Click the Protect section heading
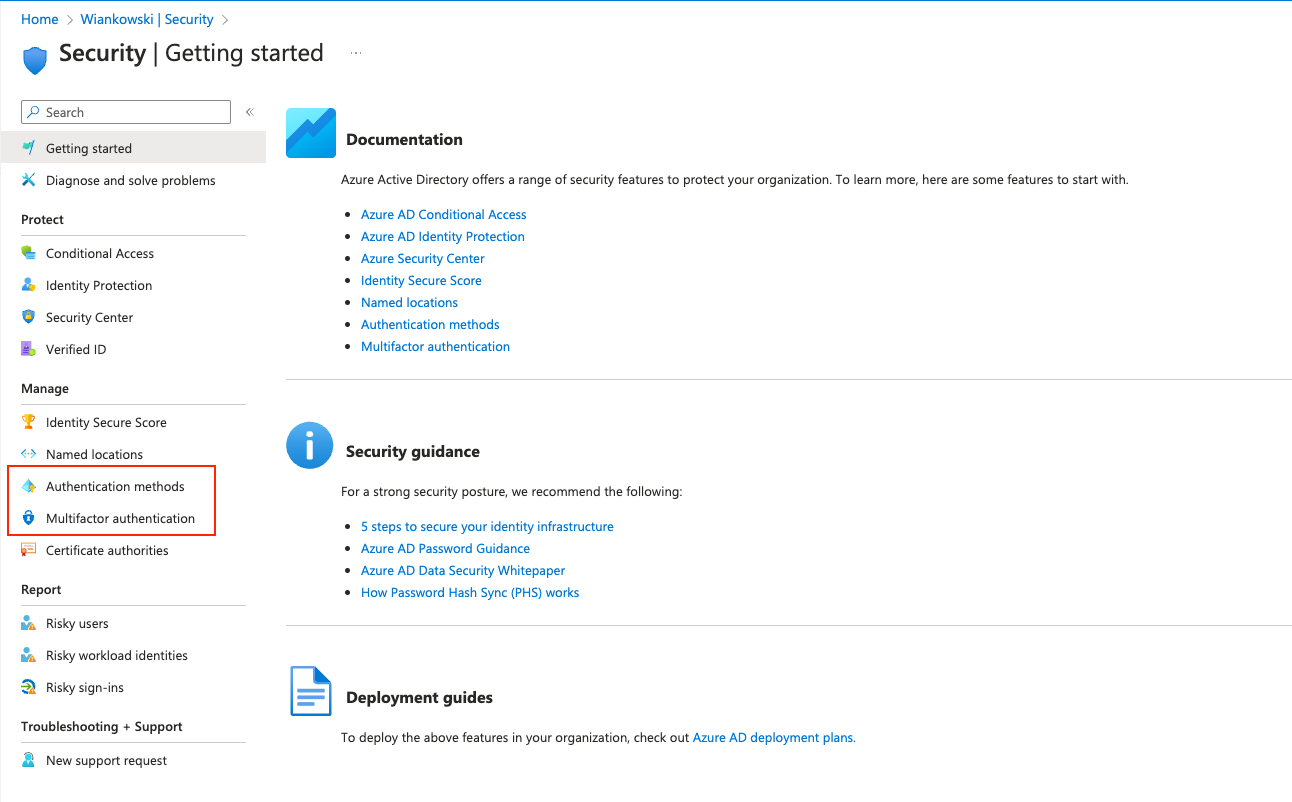This screenshot has width=1292, height=802. [42, 219]
